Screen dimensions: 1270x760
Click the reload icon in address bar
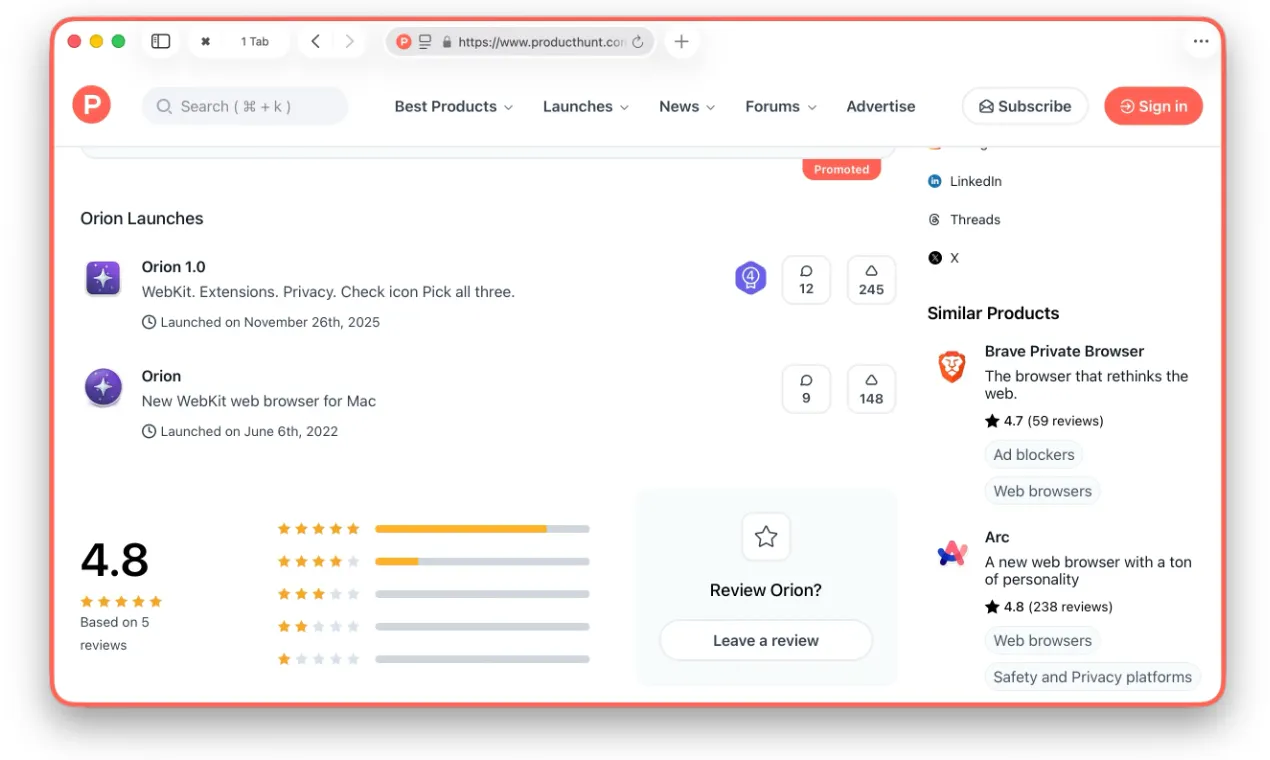coord(638,42)
